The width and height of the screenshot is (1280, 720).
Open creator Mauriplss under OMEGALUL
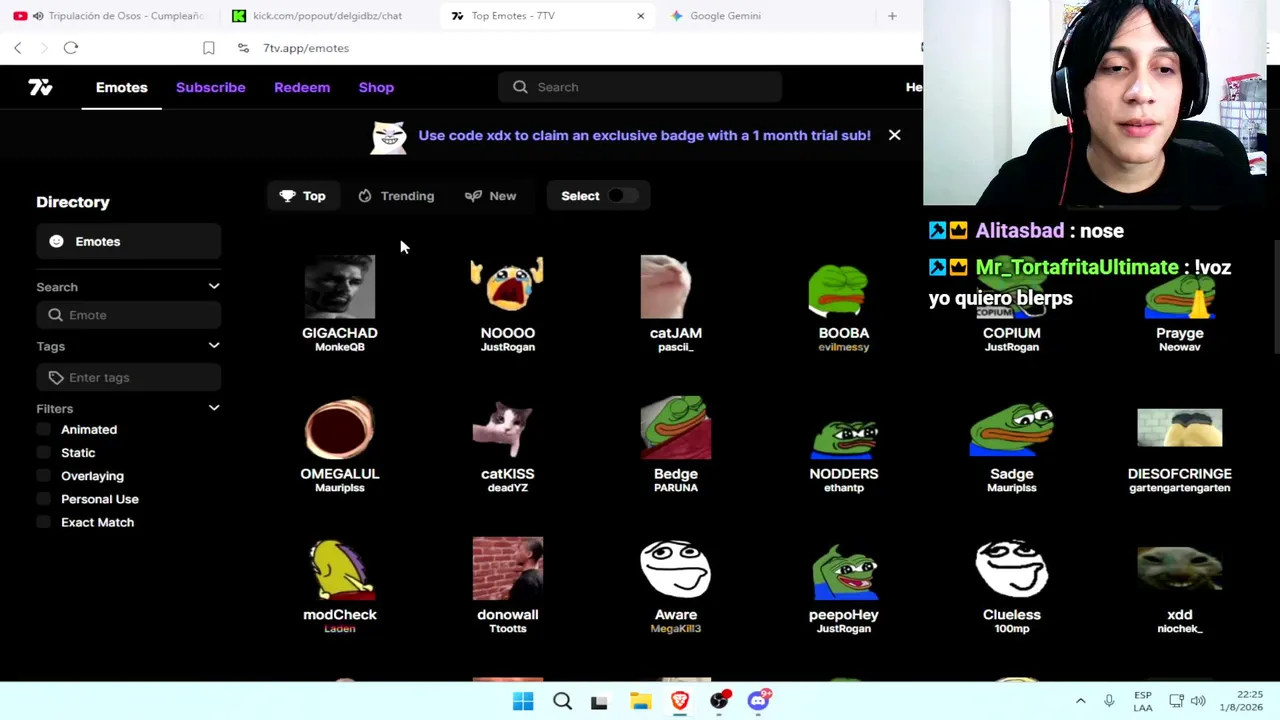340,488
